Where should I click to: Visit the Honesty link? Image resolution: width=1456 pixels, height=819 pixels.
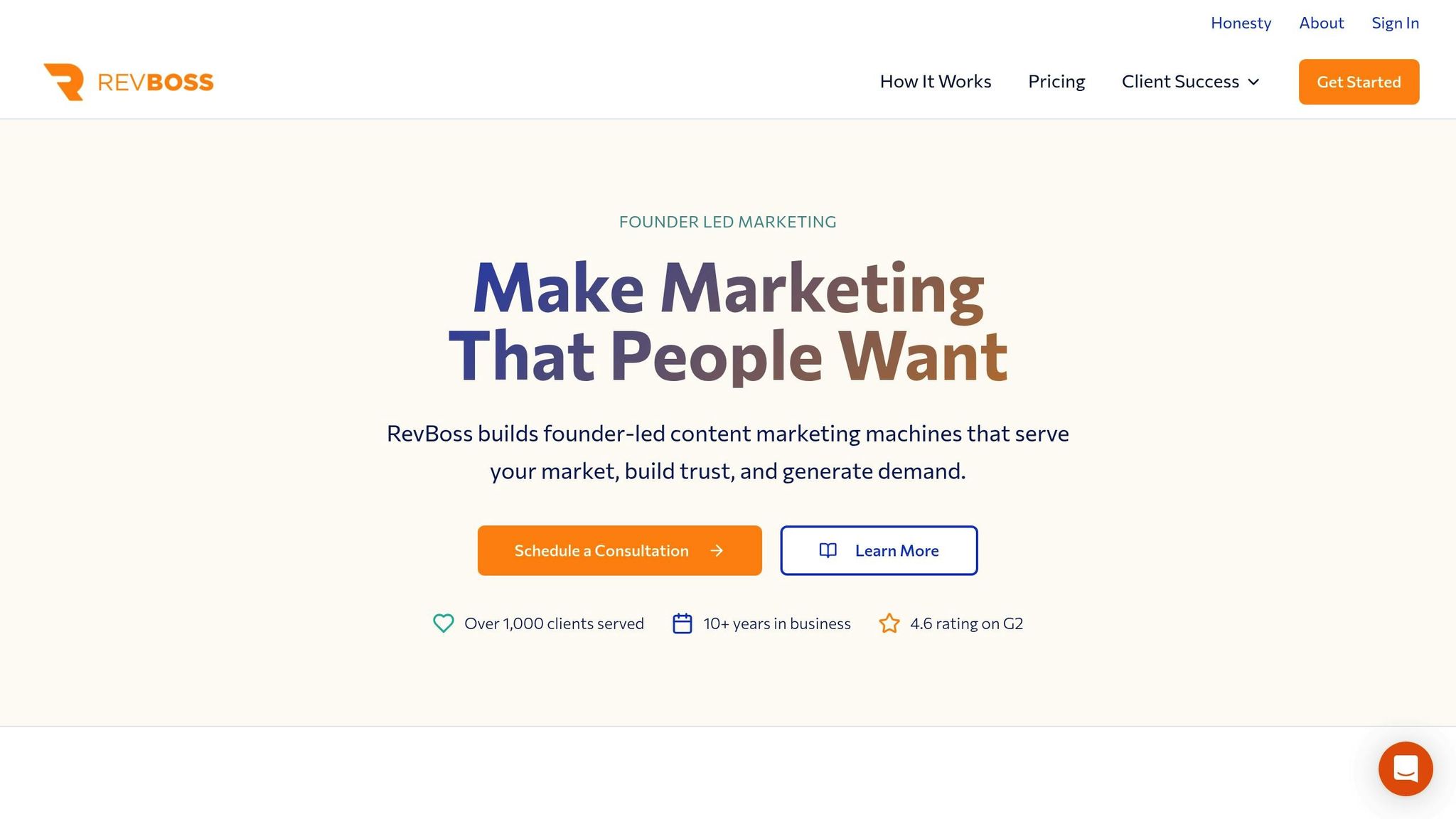pos(1241,23)
